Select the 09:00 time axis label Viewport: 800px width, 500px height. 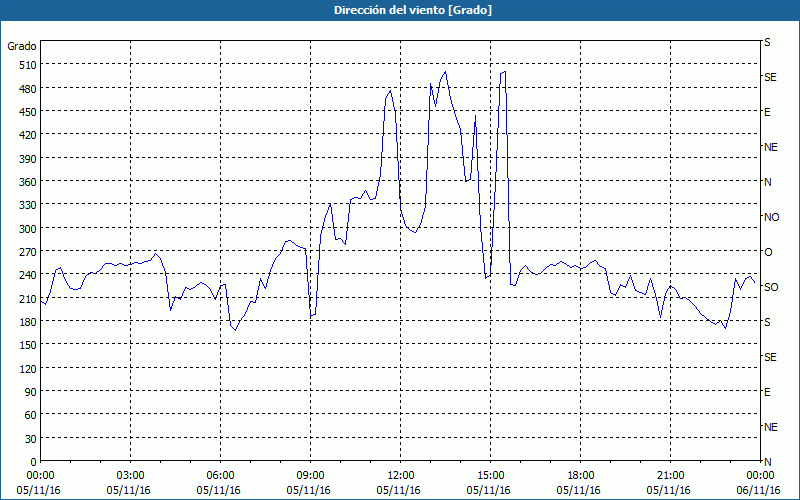point(310,476)
